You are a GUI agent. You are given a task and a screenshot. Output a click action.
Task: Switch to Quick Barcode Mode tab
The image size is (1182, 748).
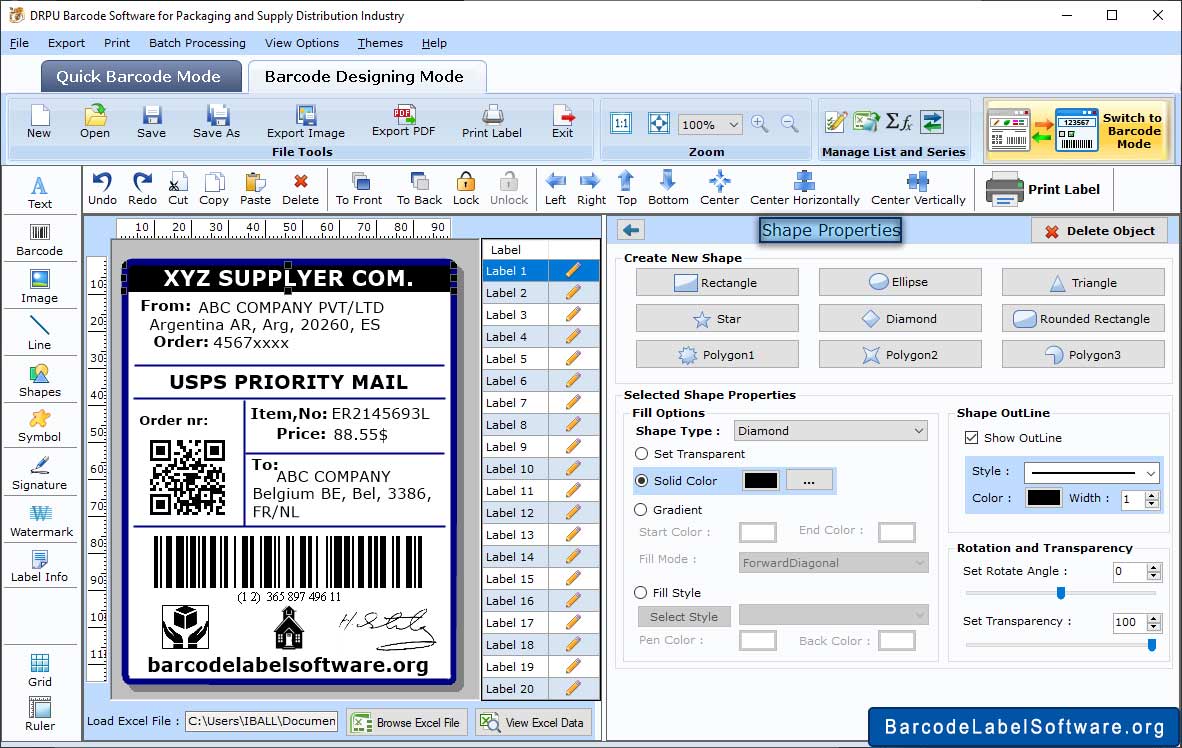point(141,76)
